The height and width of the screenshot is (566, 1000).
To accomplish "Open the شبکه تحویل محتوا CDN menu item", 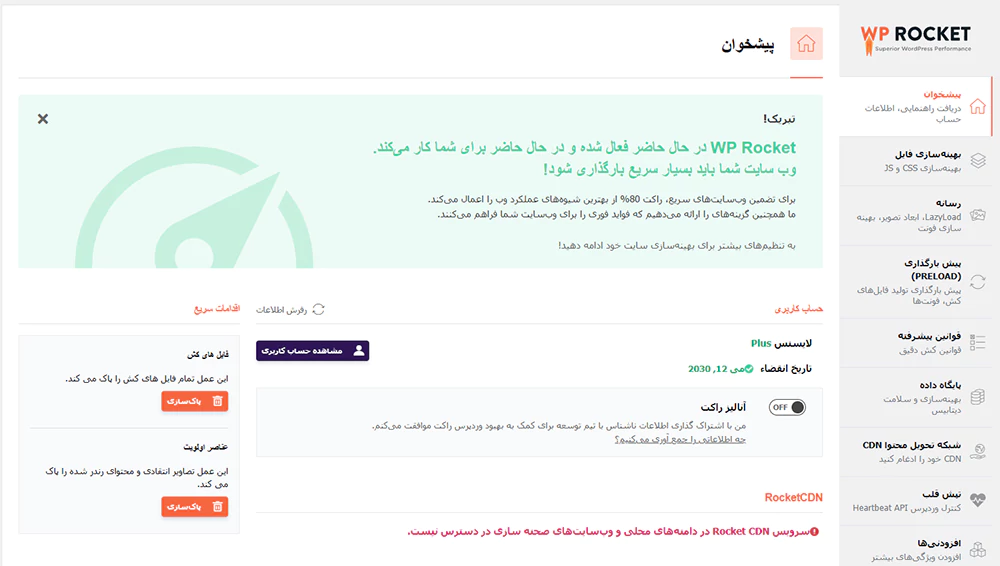I will (x=916, y=452).
